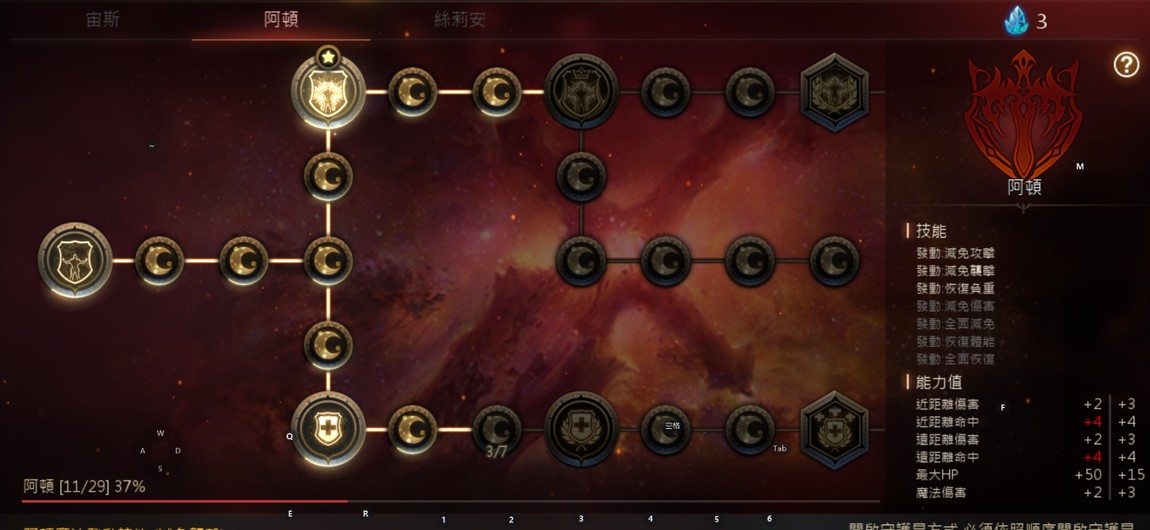Click the 發動:恢復負重 skill entry
Image resolution: width=1150 pixels, height=530 pixels.
[956, 288]
